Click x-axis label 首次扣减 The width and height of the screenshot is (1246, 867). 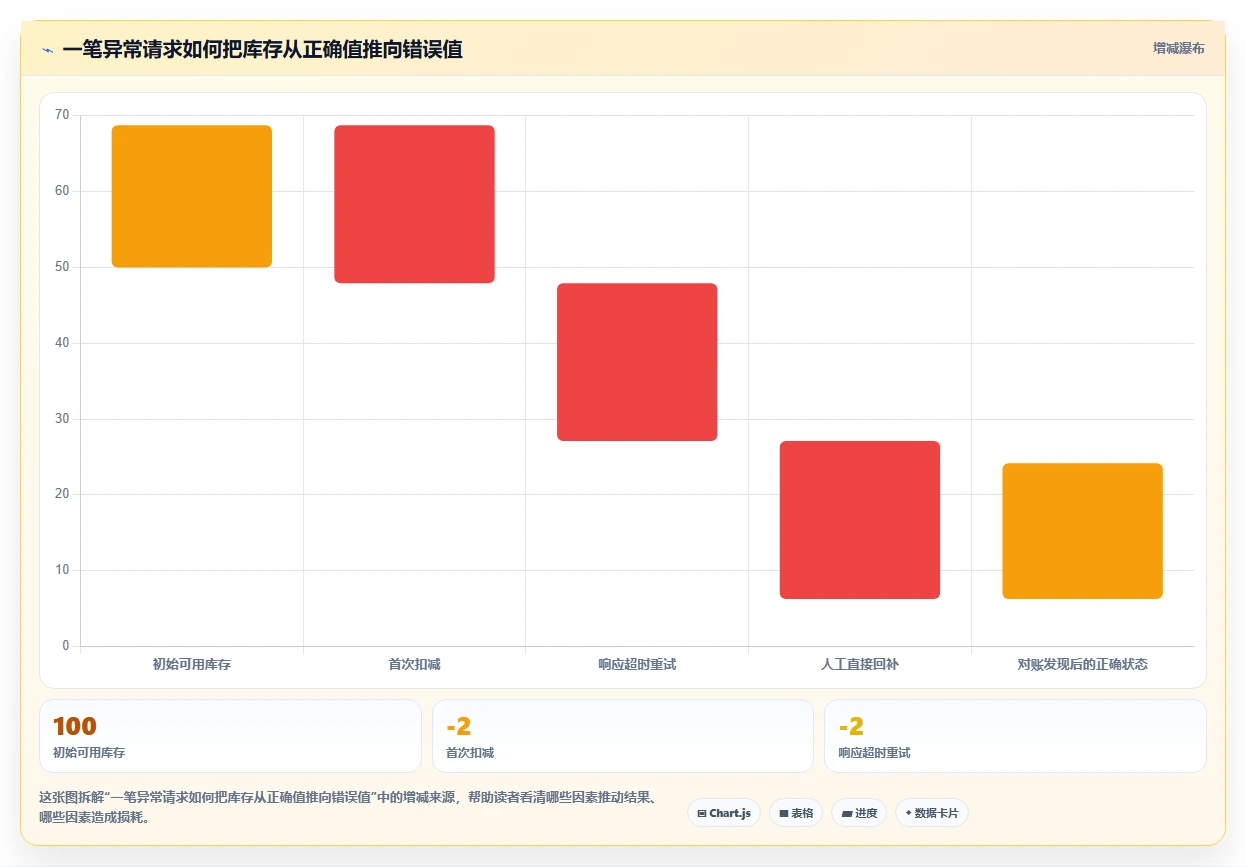point(414,664)
